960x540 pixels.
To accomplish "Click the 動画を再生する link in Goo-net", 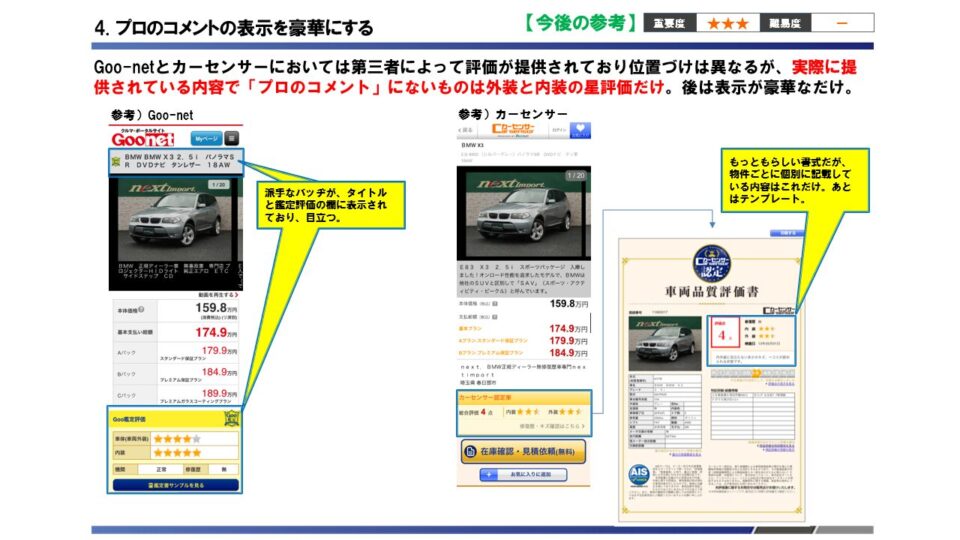I will click(x=218, y=294).
